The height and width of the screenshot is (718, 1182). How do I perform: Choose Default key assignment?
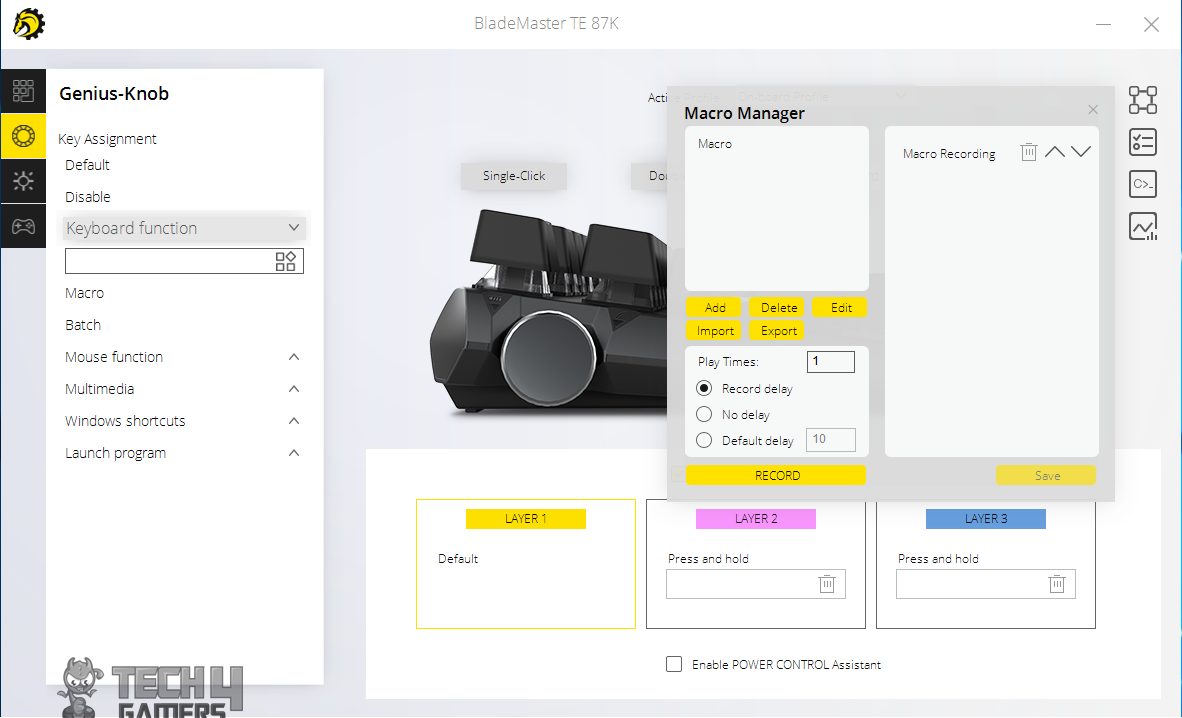tap(87, 165)
